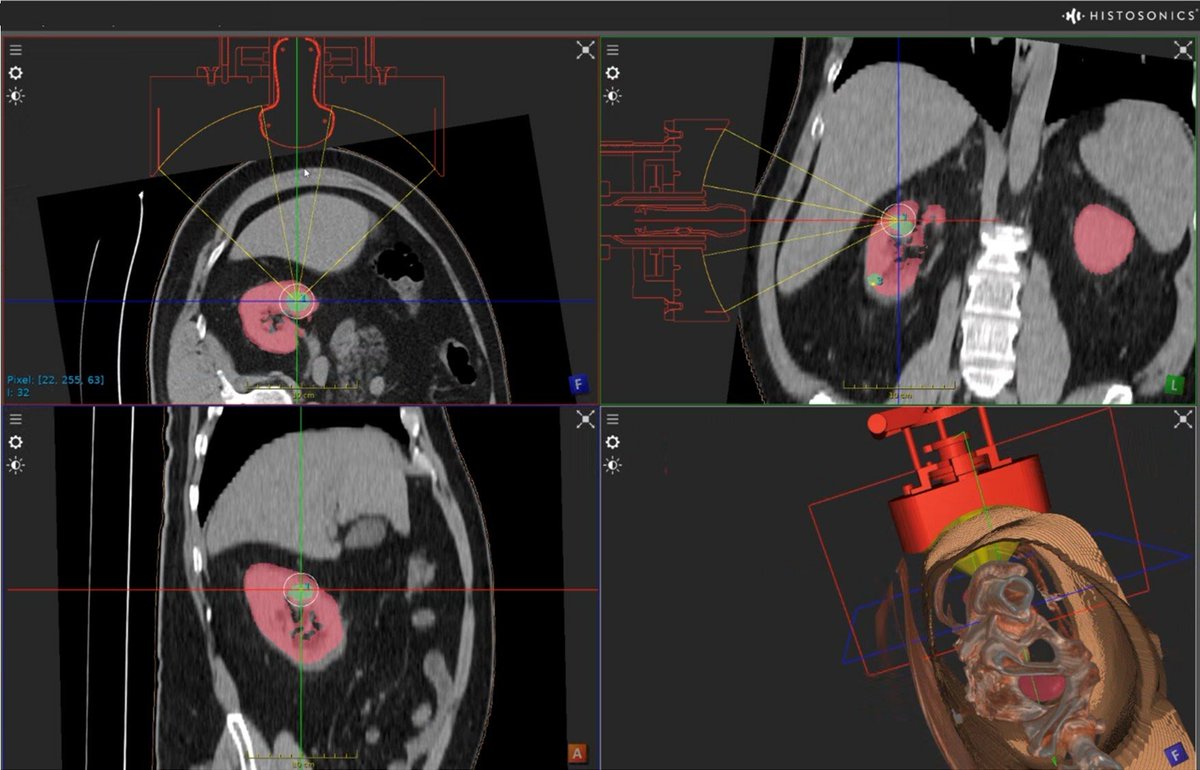Open coronal view gear settings
Screen dimensions: 1200x770
coord(613,73)
